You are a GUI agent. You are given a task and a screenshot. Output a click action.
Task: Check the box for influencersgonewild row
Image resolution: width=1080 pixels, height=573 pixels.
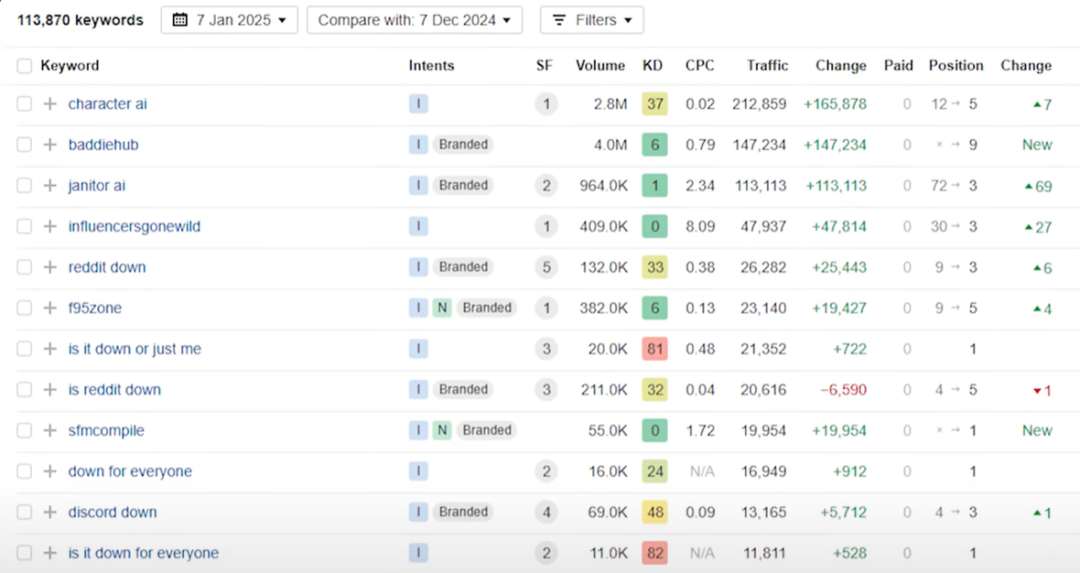pos(24,227)
